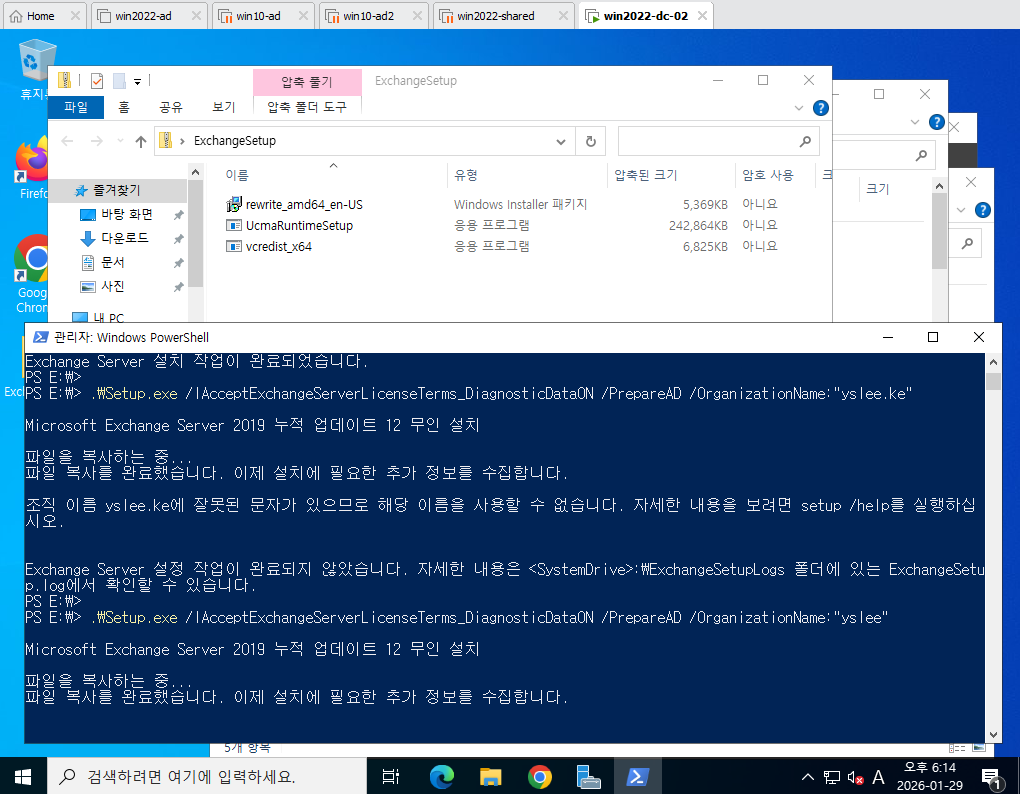The height and width of the screenshot is (794, 1020).
Task: Click the taskbar clock showing 6:14
Action: pos(930,776)
